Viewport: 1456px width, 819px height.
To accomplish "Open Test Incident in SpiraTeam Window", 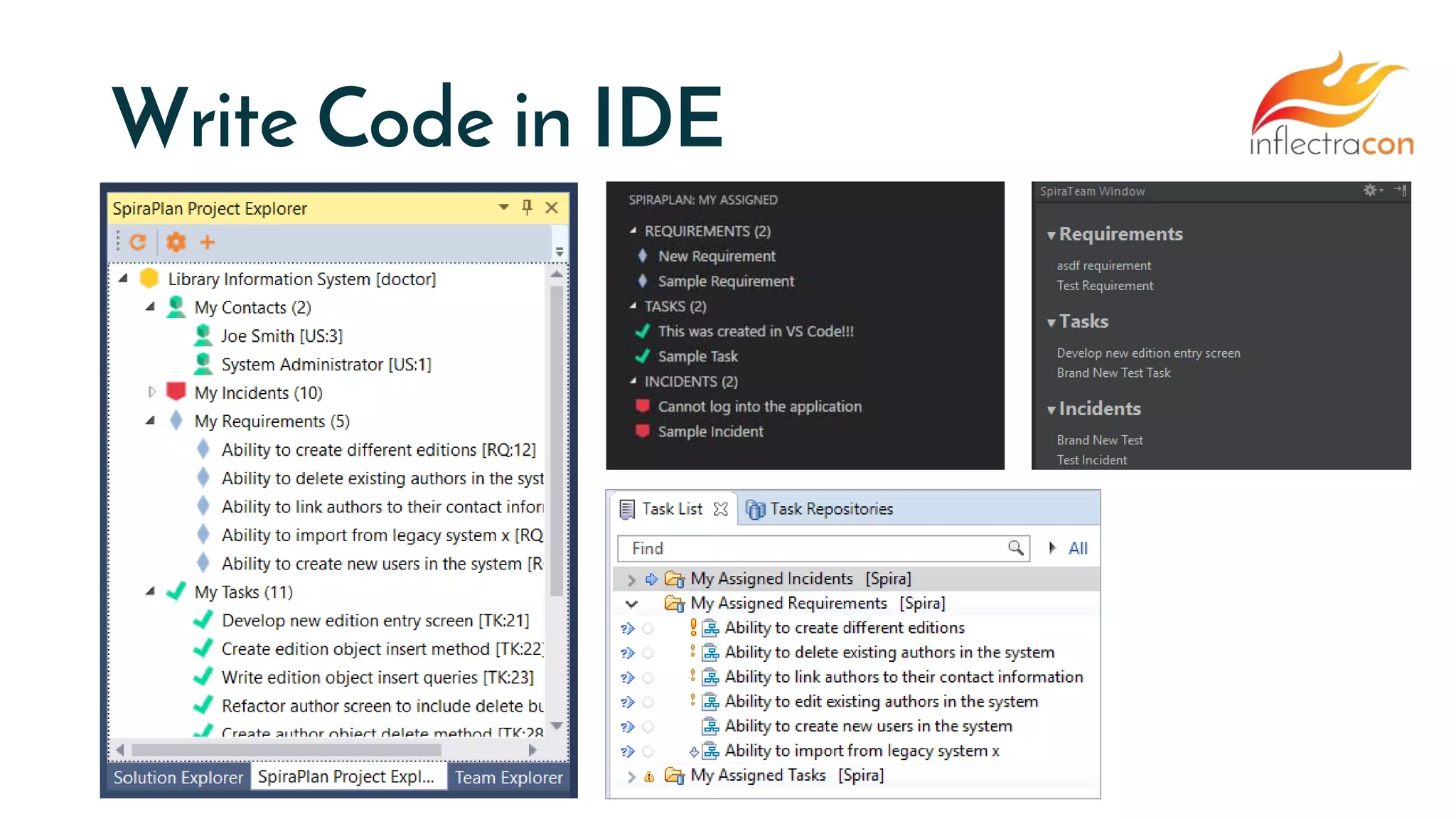I will [1091, 460].
